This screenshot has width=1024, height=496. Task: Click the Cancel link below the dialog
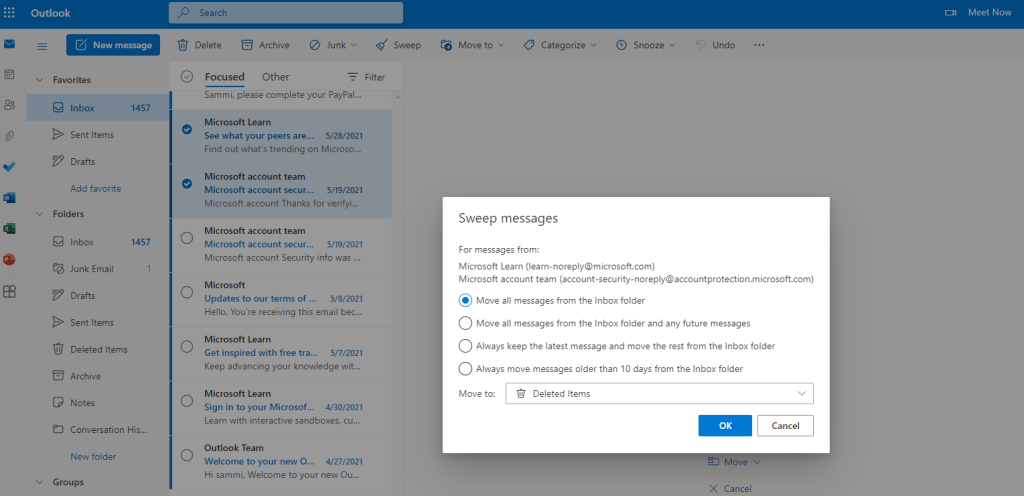(x=730, y=488)
